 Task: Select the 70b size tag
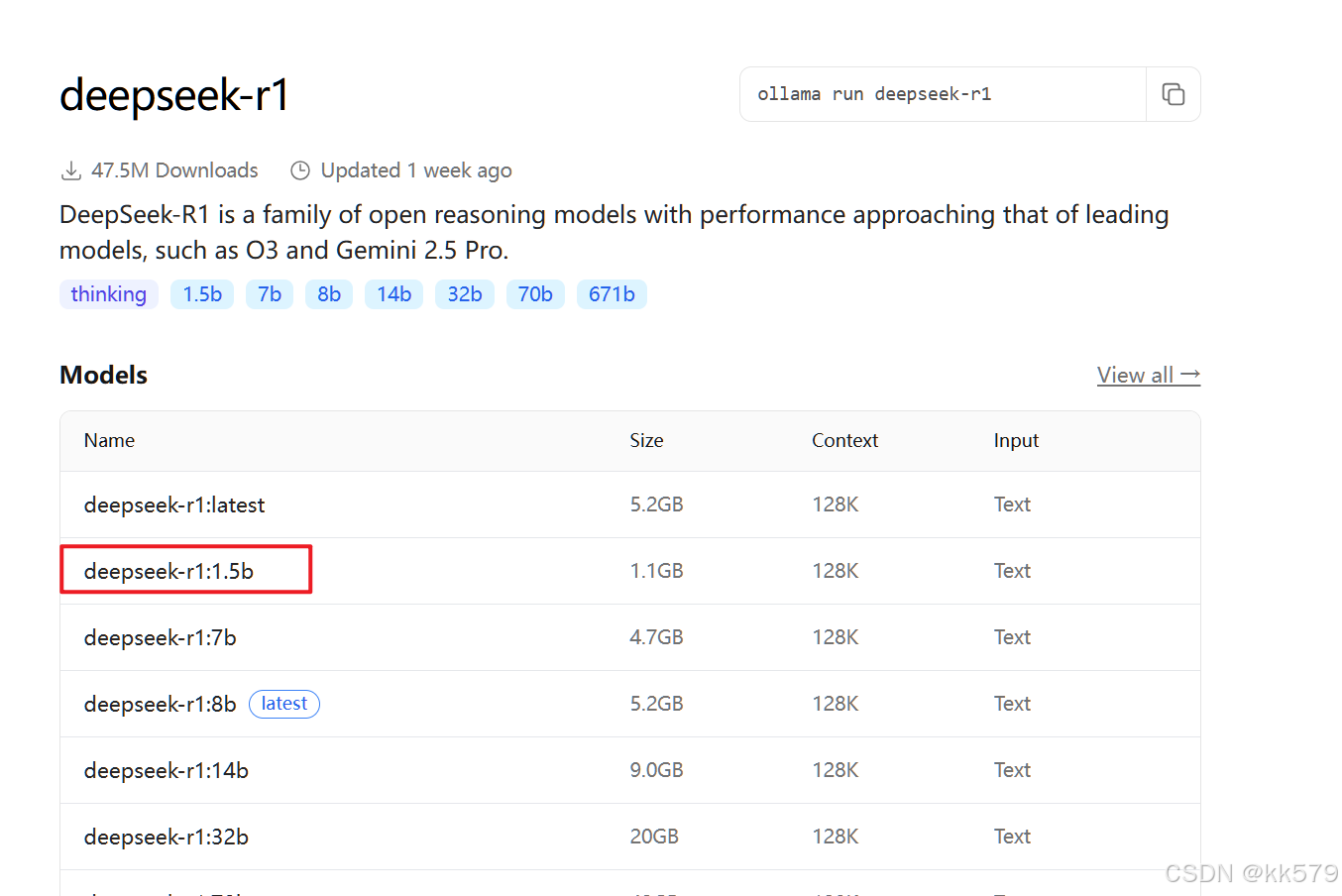click(535, 294)
